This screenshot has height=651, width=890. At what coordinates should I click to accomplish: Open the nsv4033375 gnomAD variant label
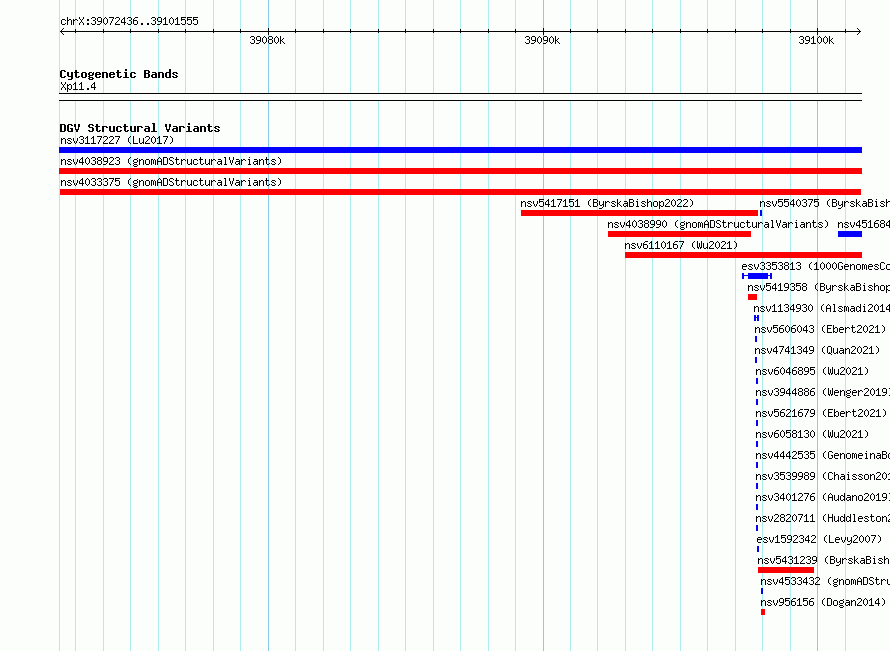coord(171,182)
